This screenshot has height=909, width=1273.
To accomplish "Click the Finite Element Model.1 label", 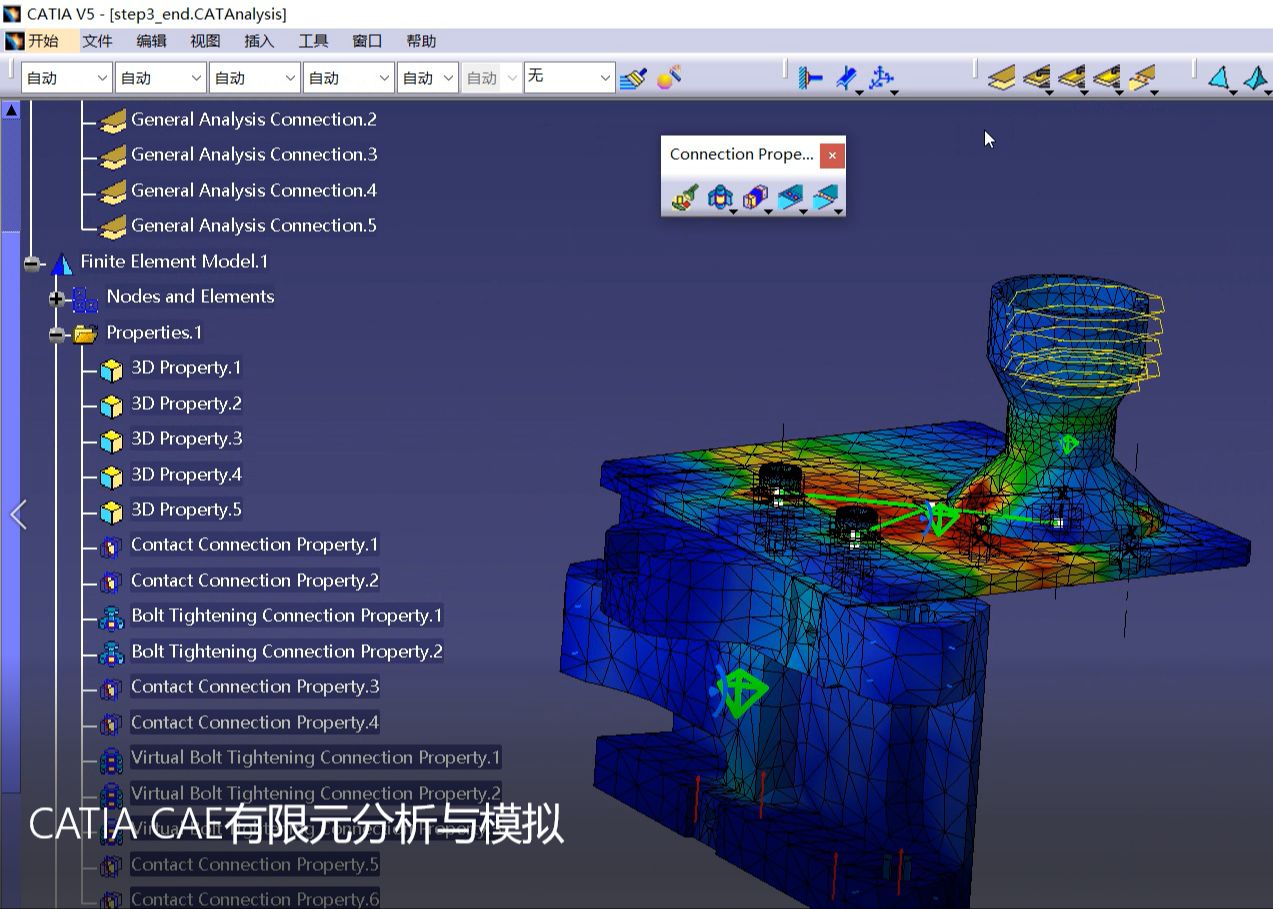I will click(174, 262).
